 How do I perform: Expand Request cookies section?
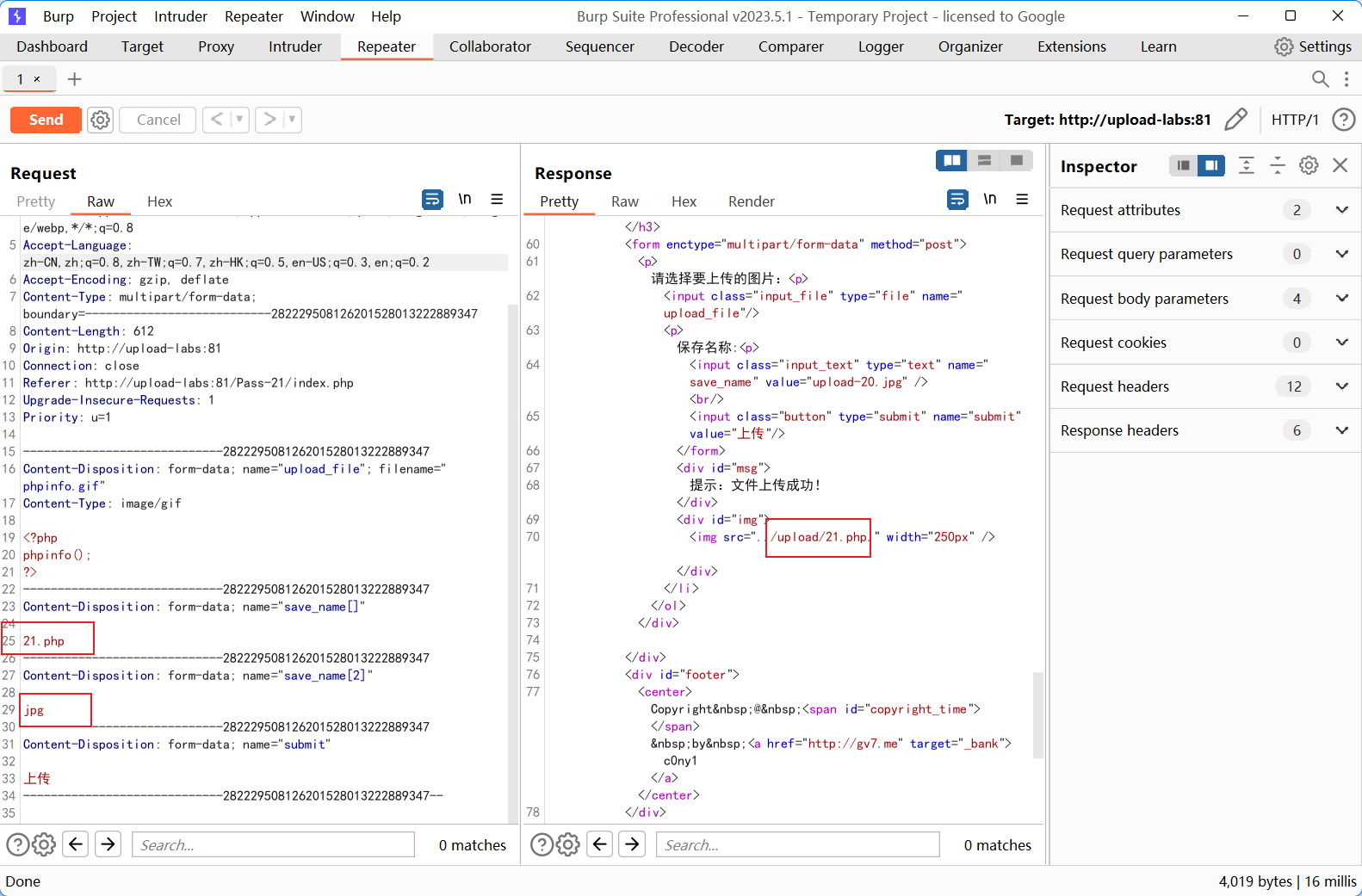[1204, 343]
